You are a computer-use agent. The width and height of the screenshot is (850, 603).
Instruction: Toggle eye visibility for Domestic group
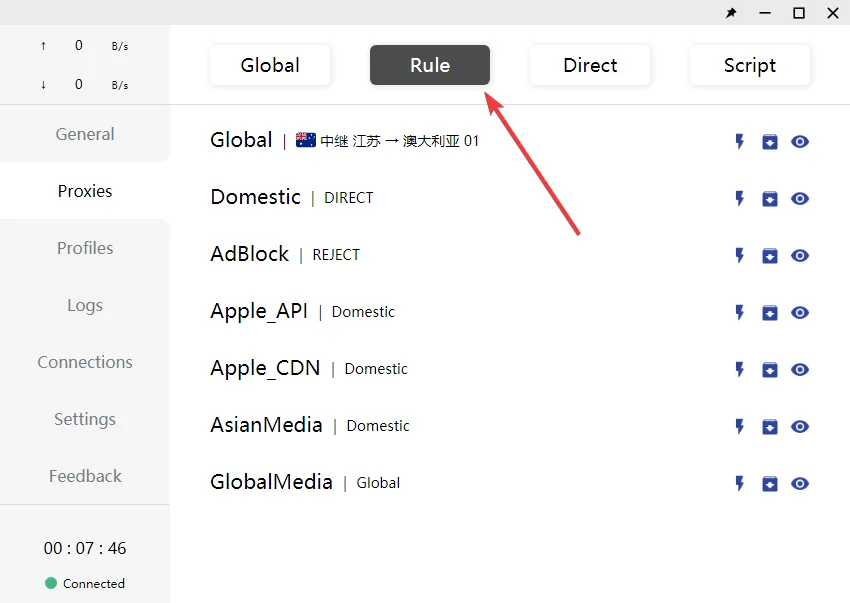coord(800,199)
